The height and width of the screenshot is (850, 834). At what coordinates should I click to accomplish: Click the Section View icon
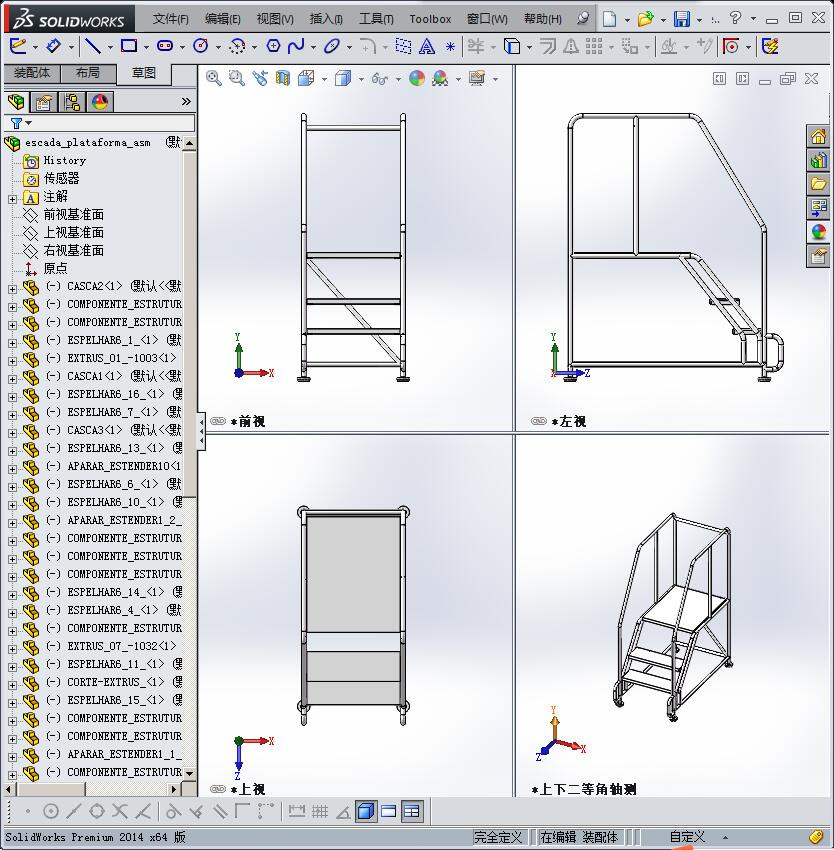coord(283,79)
